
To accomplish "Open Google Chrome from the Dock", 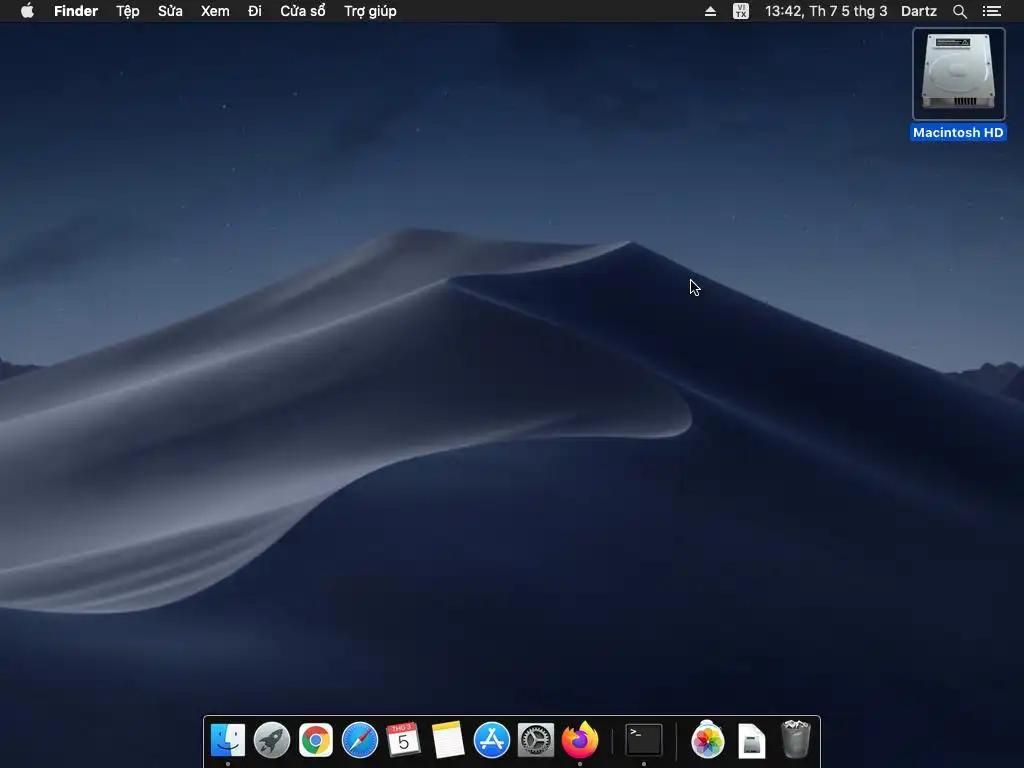I will coord(315,740).
